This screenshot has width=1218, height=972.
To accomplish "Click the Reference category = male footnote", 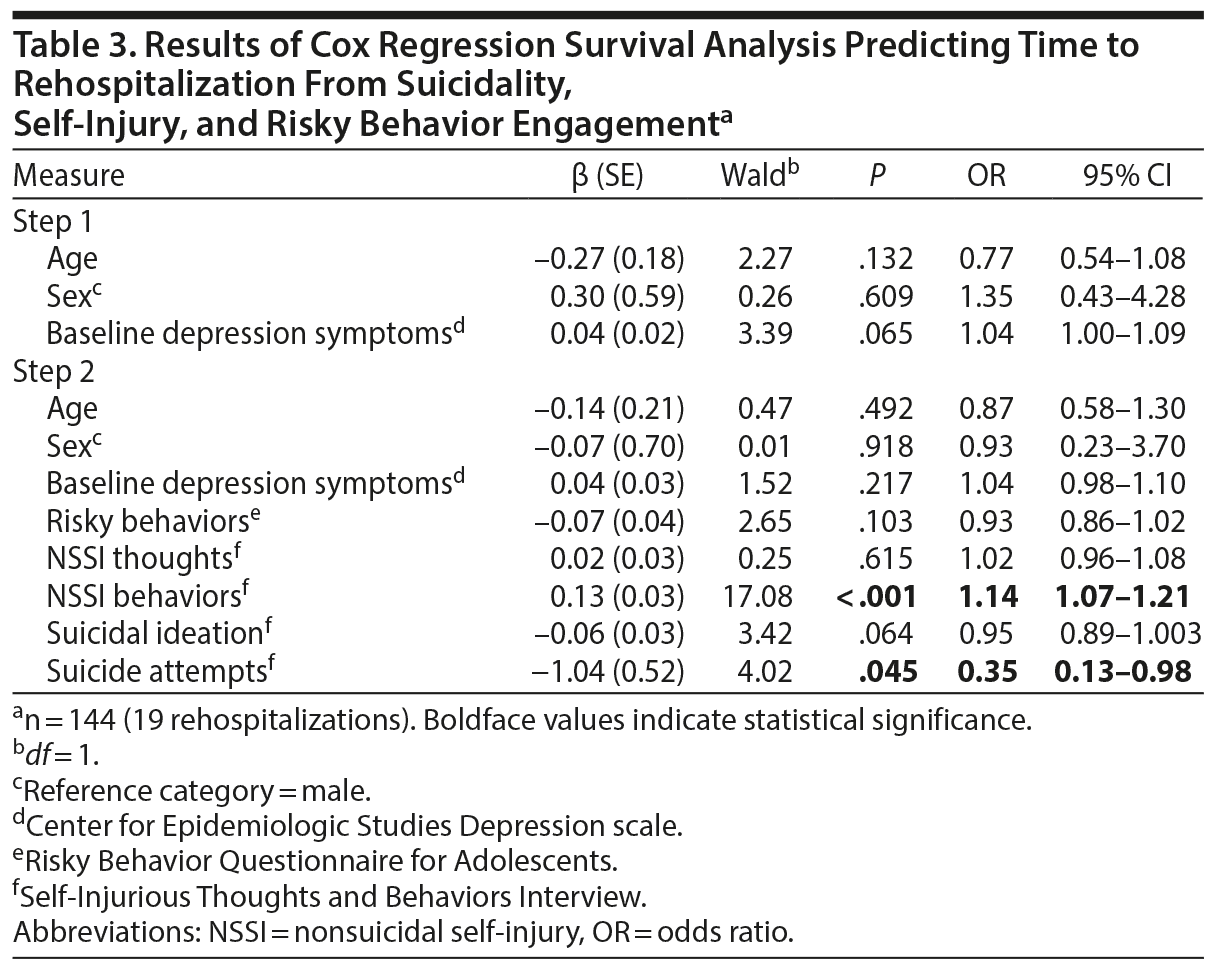I will pos(192,791).
